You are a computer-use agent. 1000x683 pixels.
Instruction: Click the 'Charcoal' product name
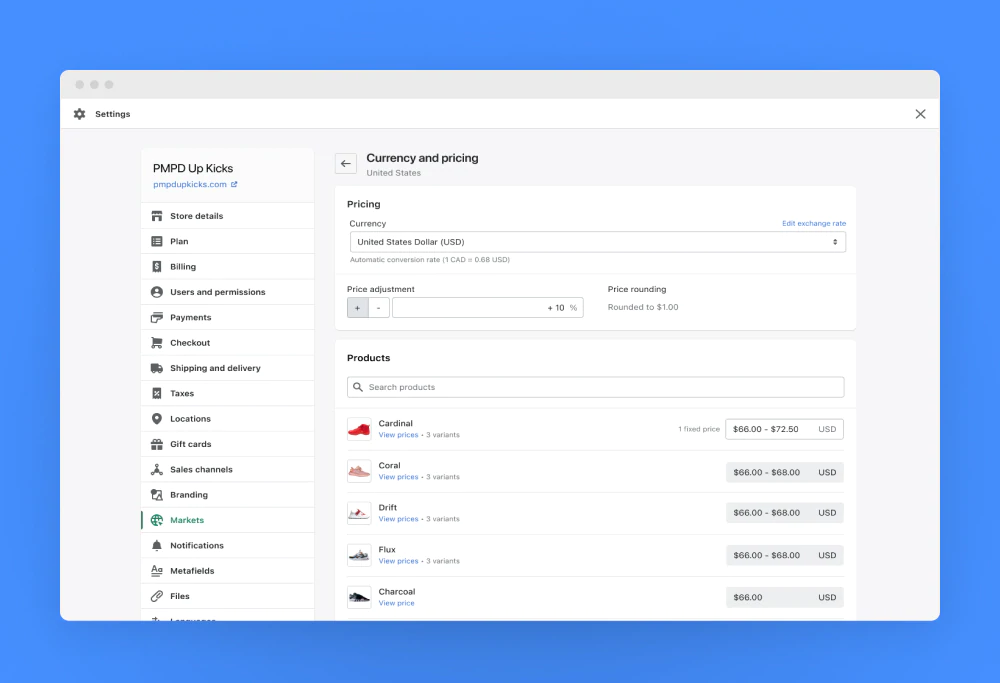point(397,592)
